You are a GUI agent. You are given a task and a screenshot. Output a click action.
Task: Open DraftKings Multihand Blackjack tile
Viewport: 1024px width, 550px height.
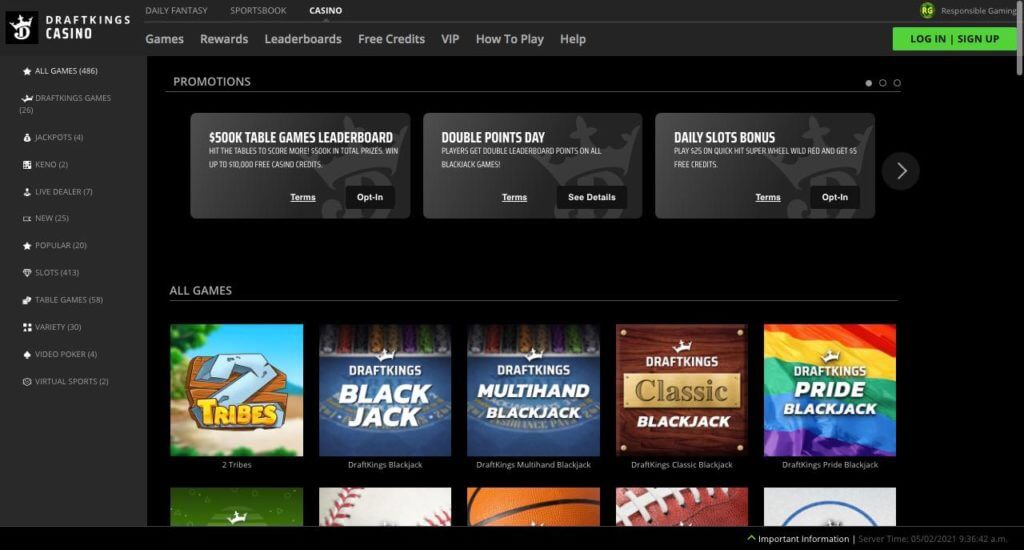coord(533,390)
